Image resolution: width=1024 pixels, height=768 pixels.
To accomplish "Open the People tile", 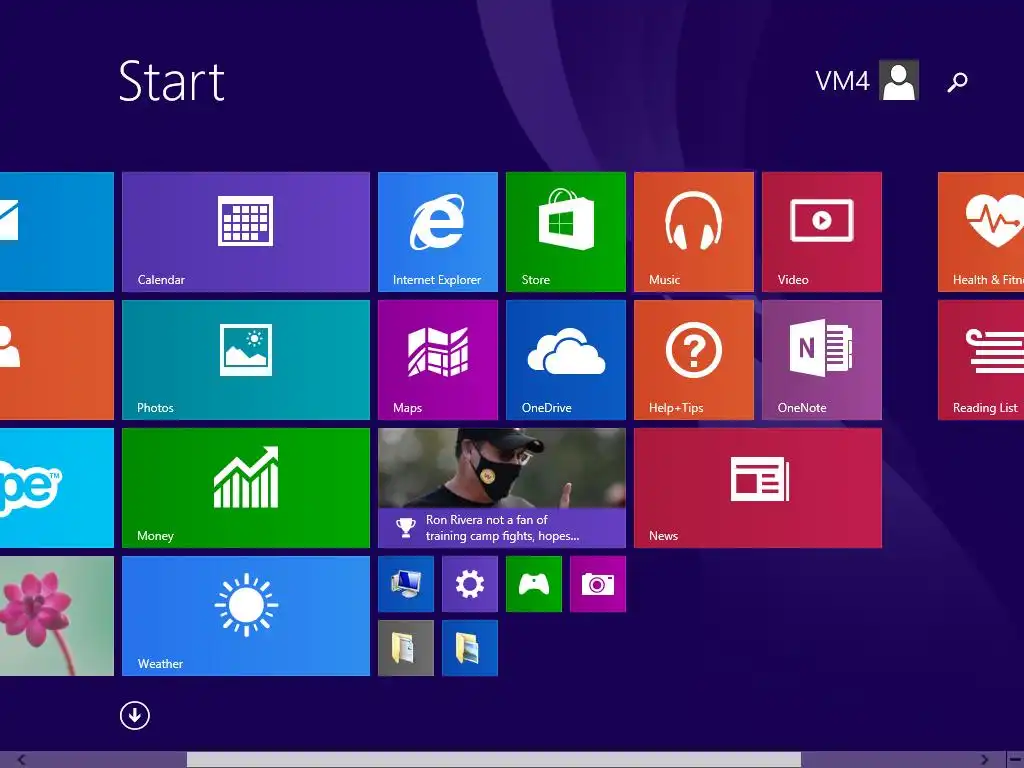I will tap(57, 360).
